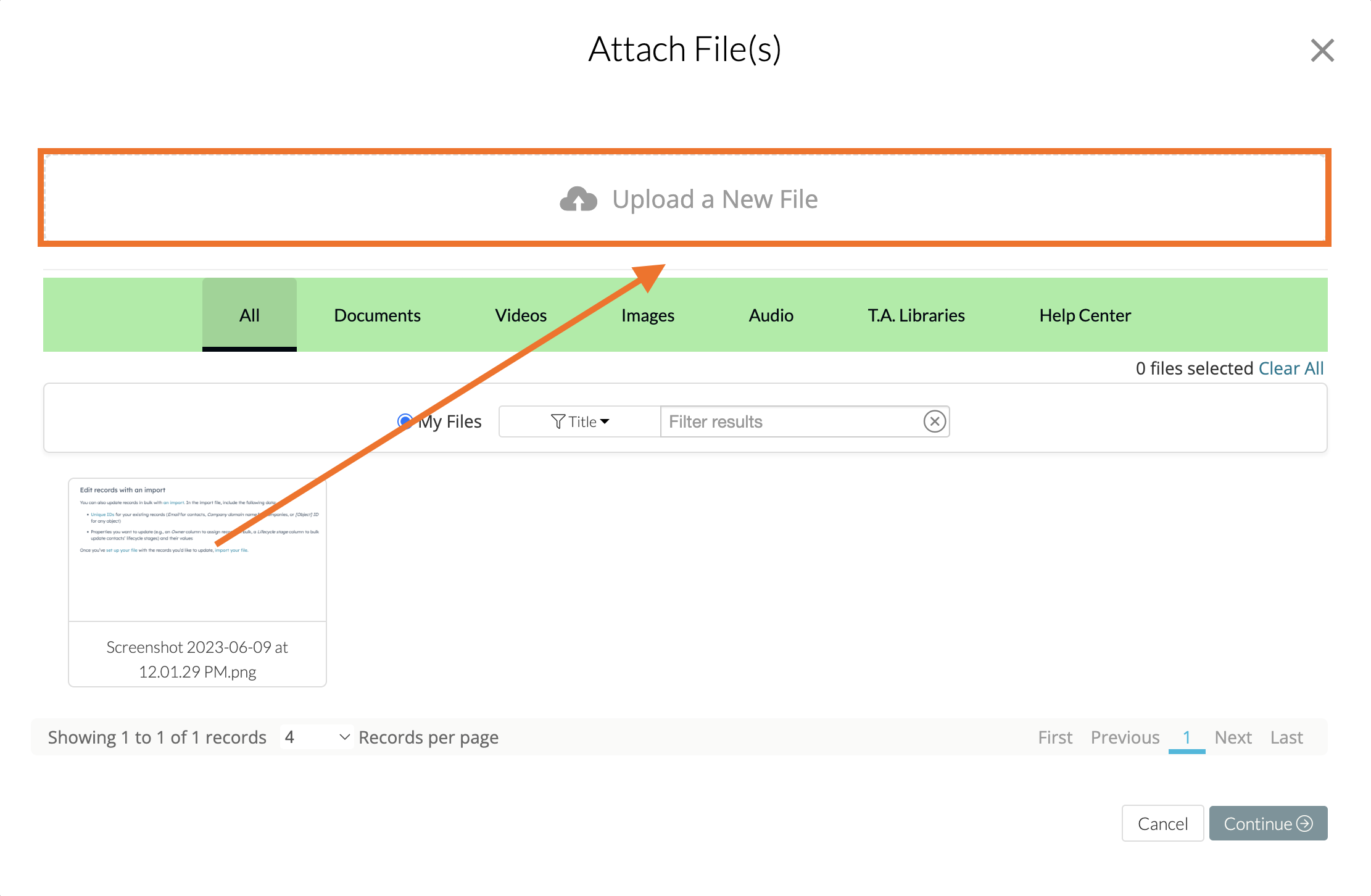Open the T.A. Libraries tab
This screenshot has width=1371, height=896.
pos(916,315)
